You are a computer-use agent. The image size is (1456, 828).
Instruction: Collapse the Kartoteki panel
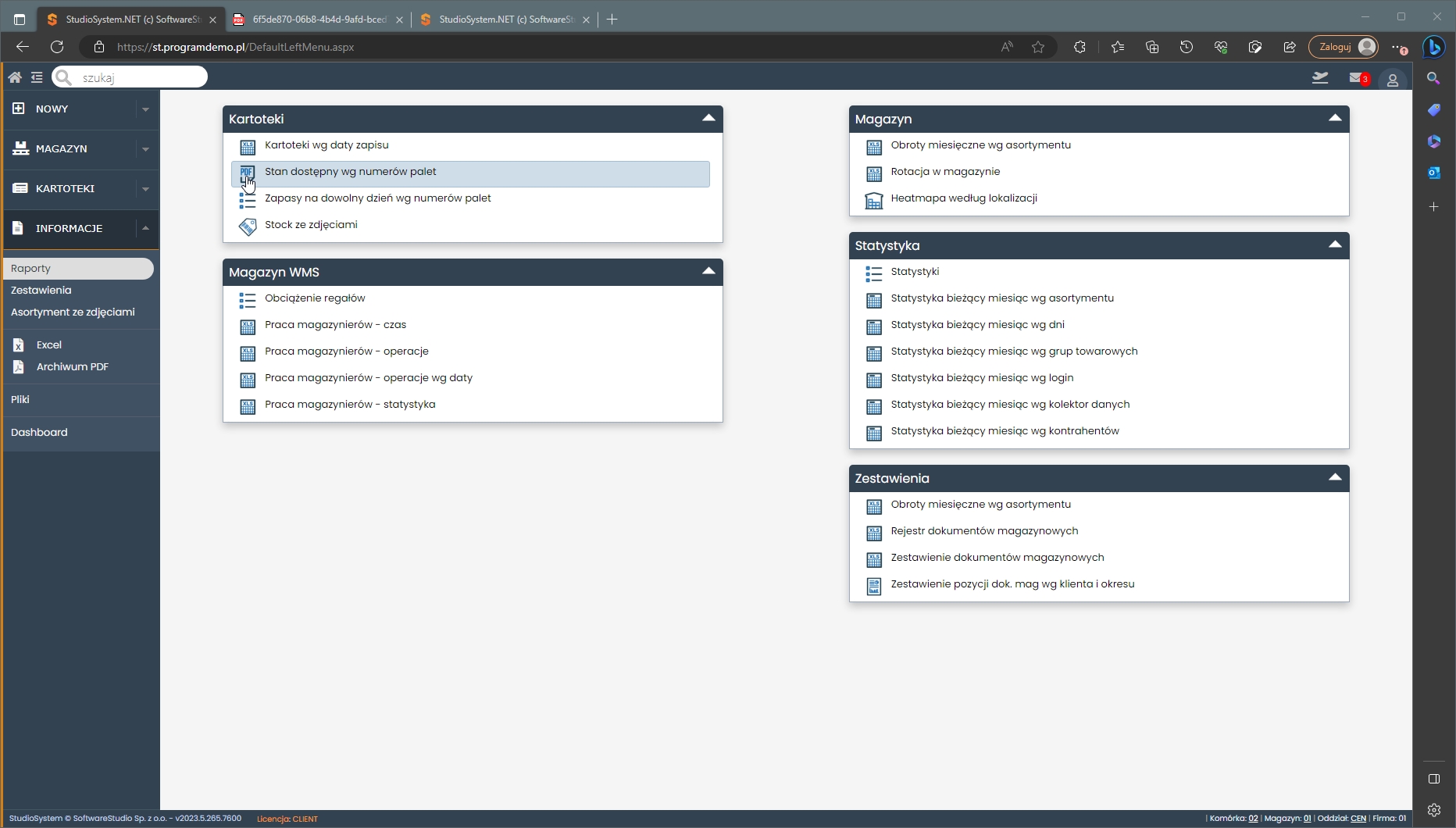(708, 119)
